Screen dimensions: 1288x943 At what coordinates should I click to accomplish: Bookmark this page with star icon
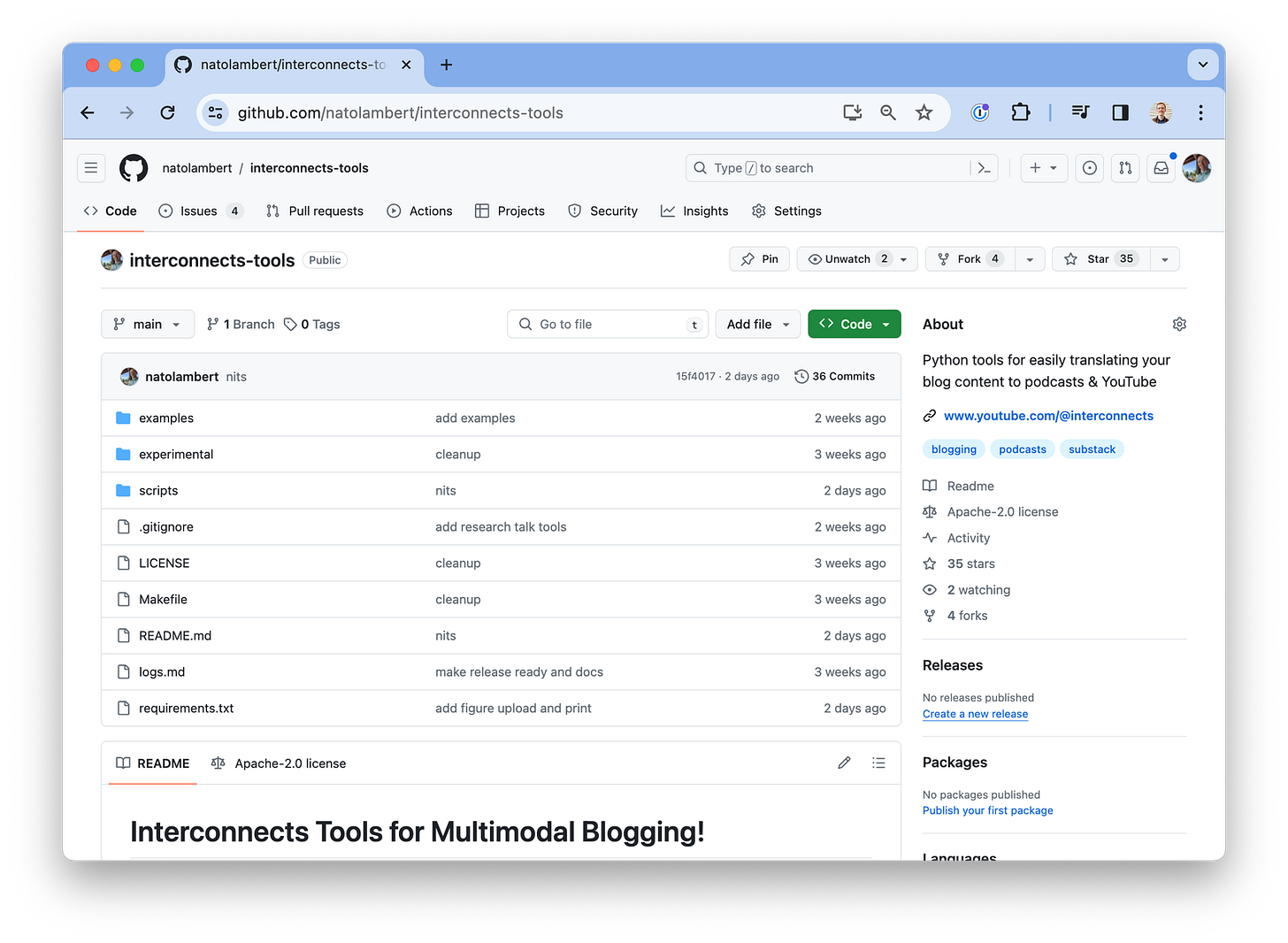pyautogui.click(x=924, y=112)
